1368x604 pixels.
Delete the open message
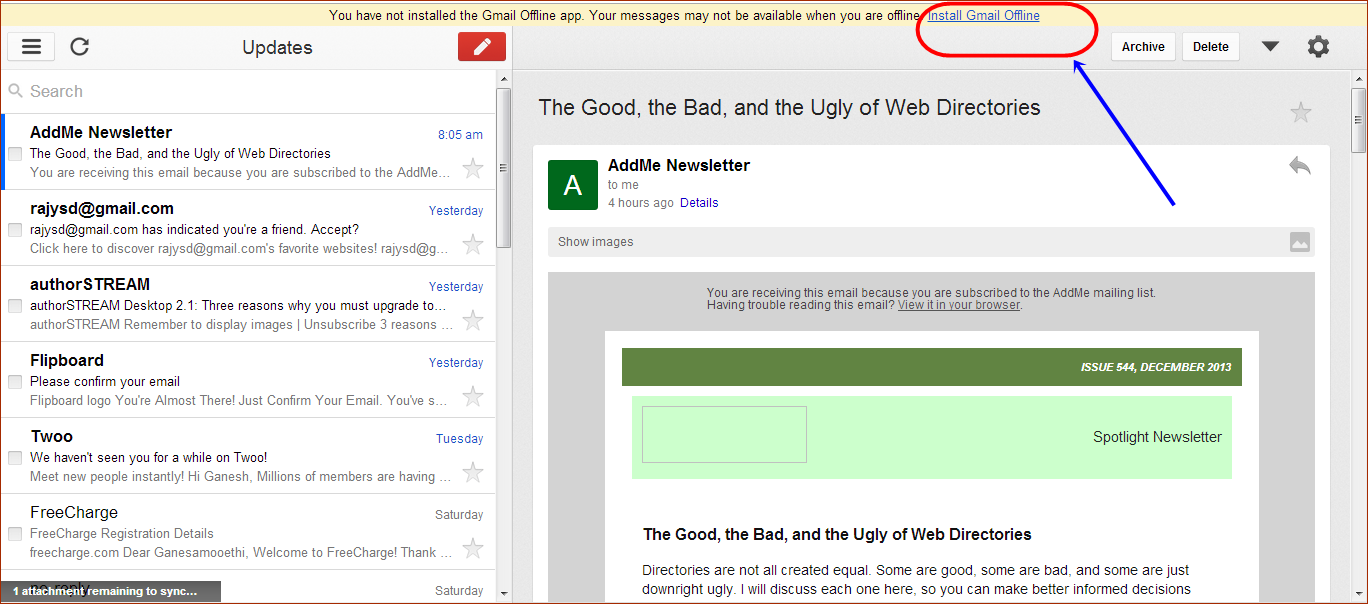pyautogui.click(x=1211, y=47)
